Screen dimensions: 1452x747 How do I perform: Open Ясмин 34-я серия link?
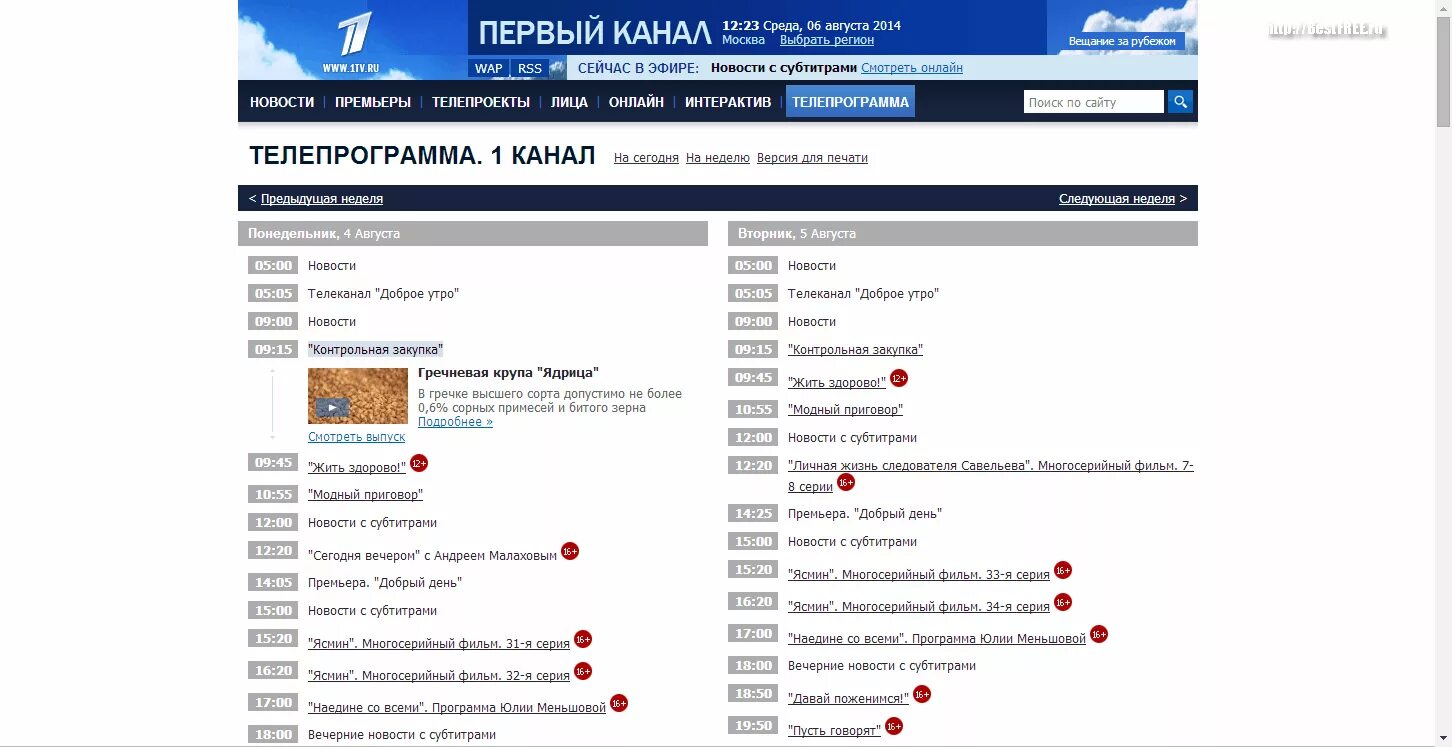919,607
